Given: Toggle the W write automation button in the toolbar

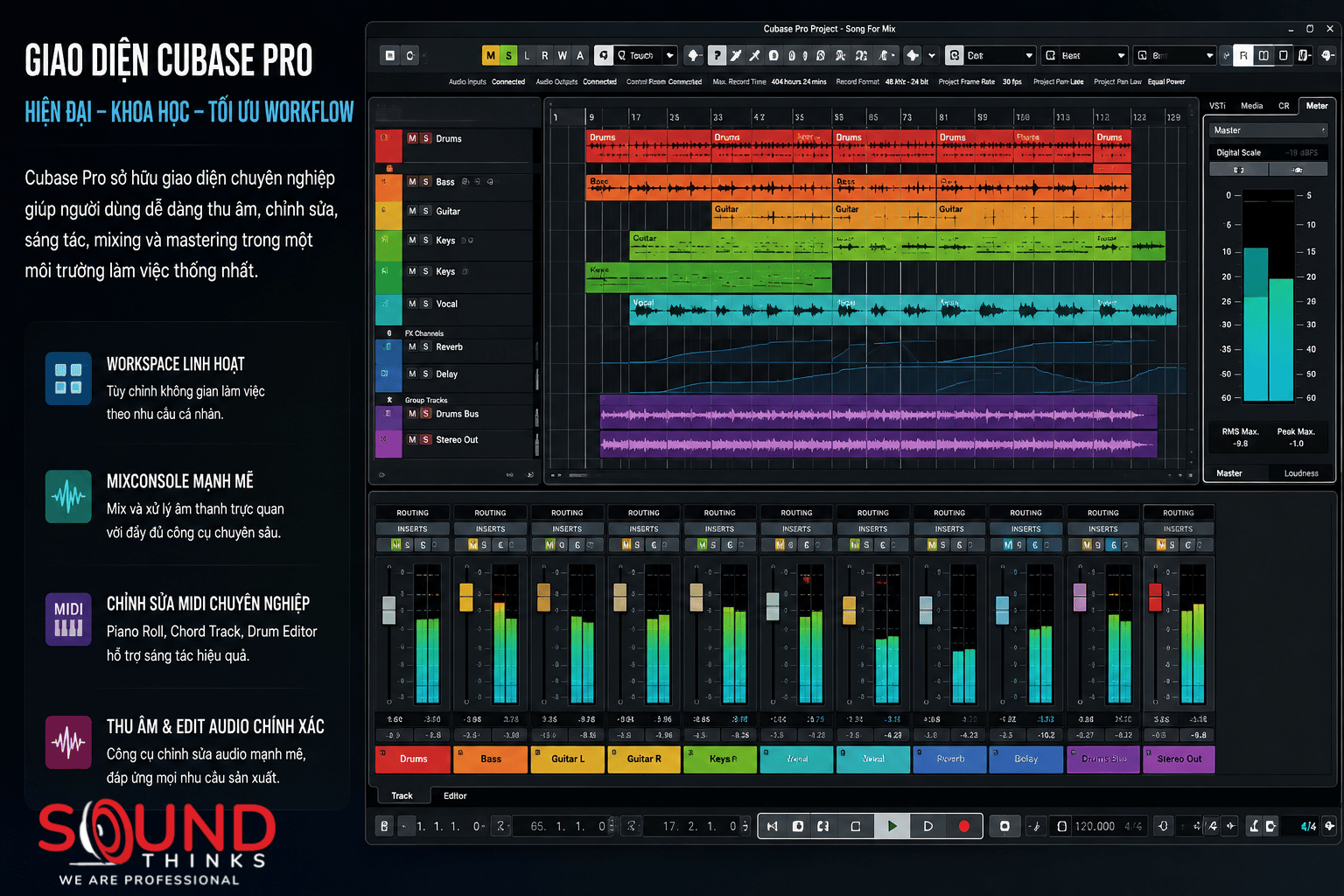Looking at the screenshot, I should click(x=562, y=55).
